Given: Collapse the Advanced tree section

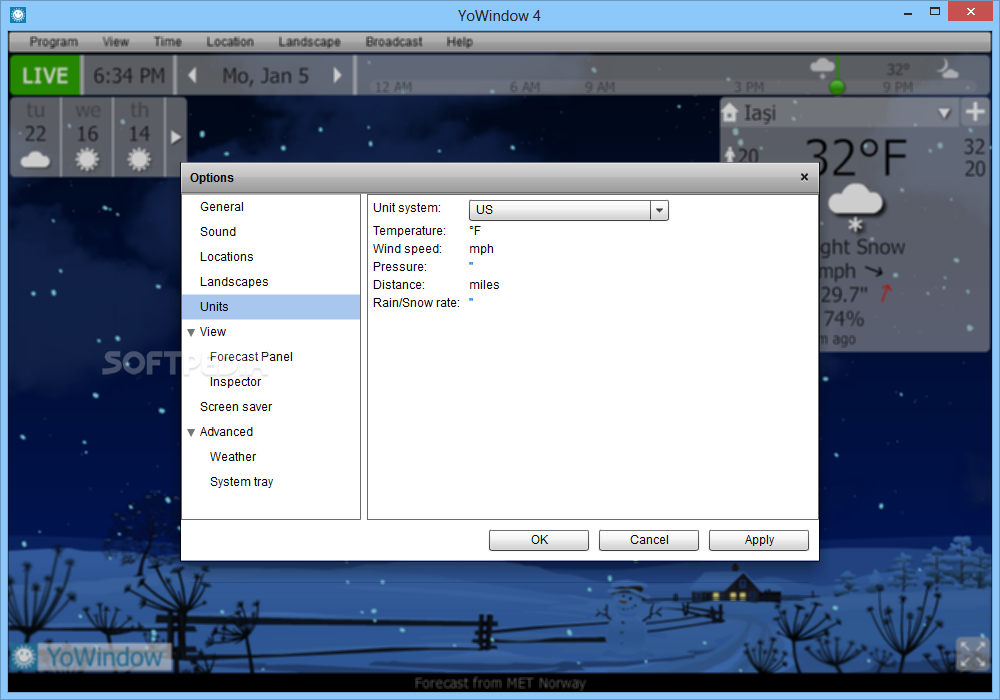Looking at the screenshot, I should point(191,432).
